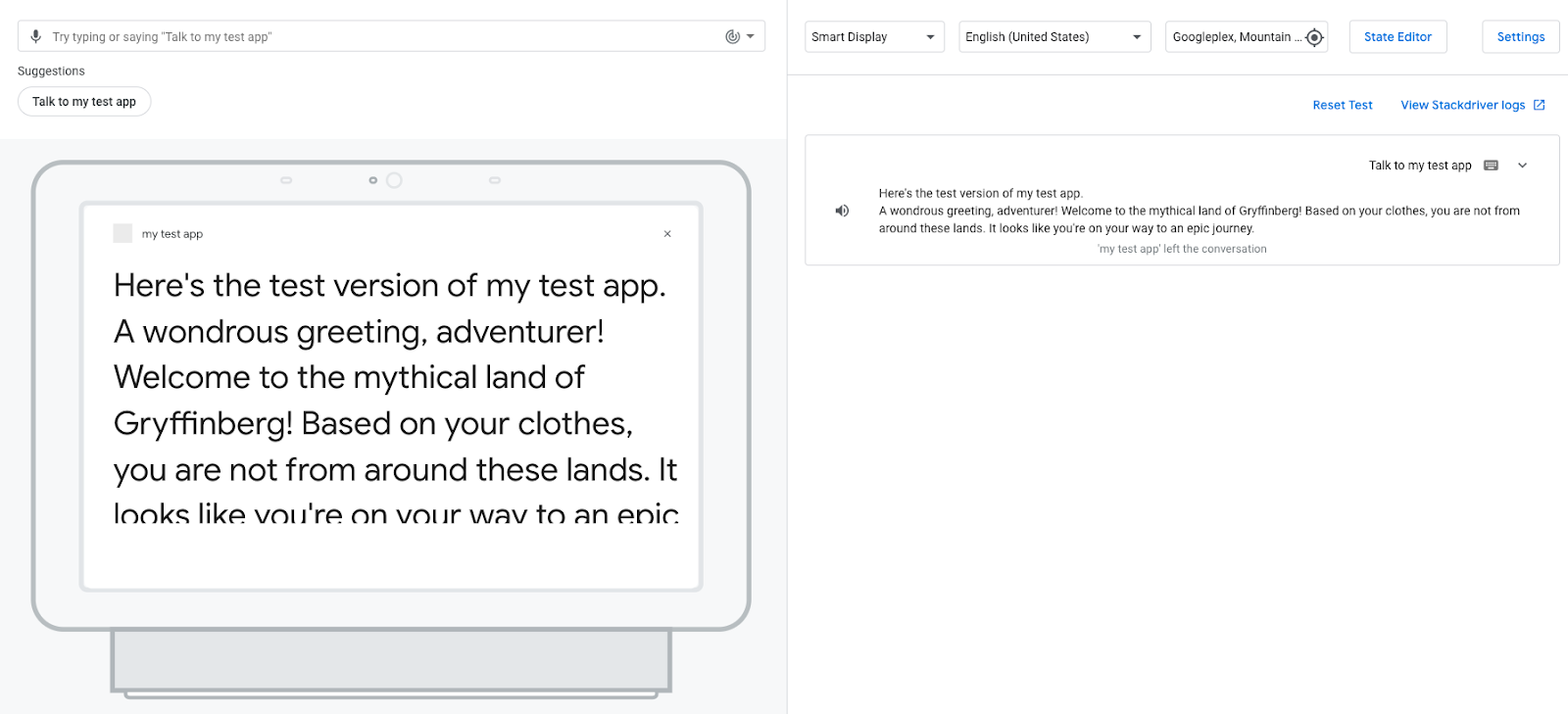Expand the conversation entry chevron
1568x714 pixels.
click(x=1522, y=166)
